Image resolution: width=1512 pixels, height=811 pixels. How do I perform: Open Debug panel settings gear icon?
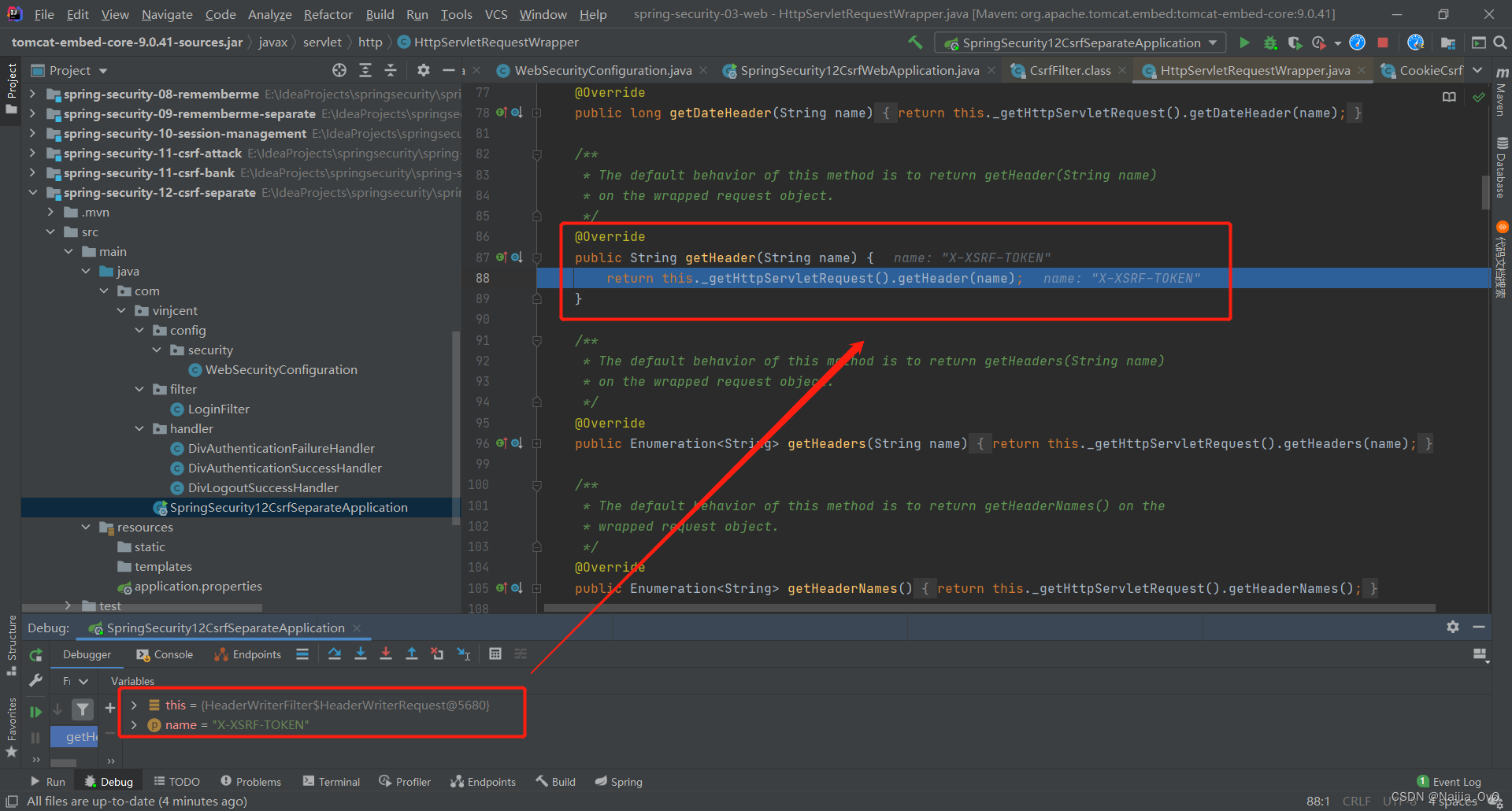coord(1453,627)
